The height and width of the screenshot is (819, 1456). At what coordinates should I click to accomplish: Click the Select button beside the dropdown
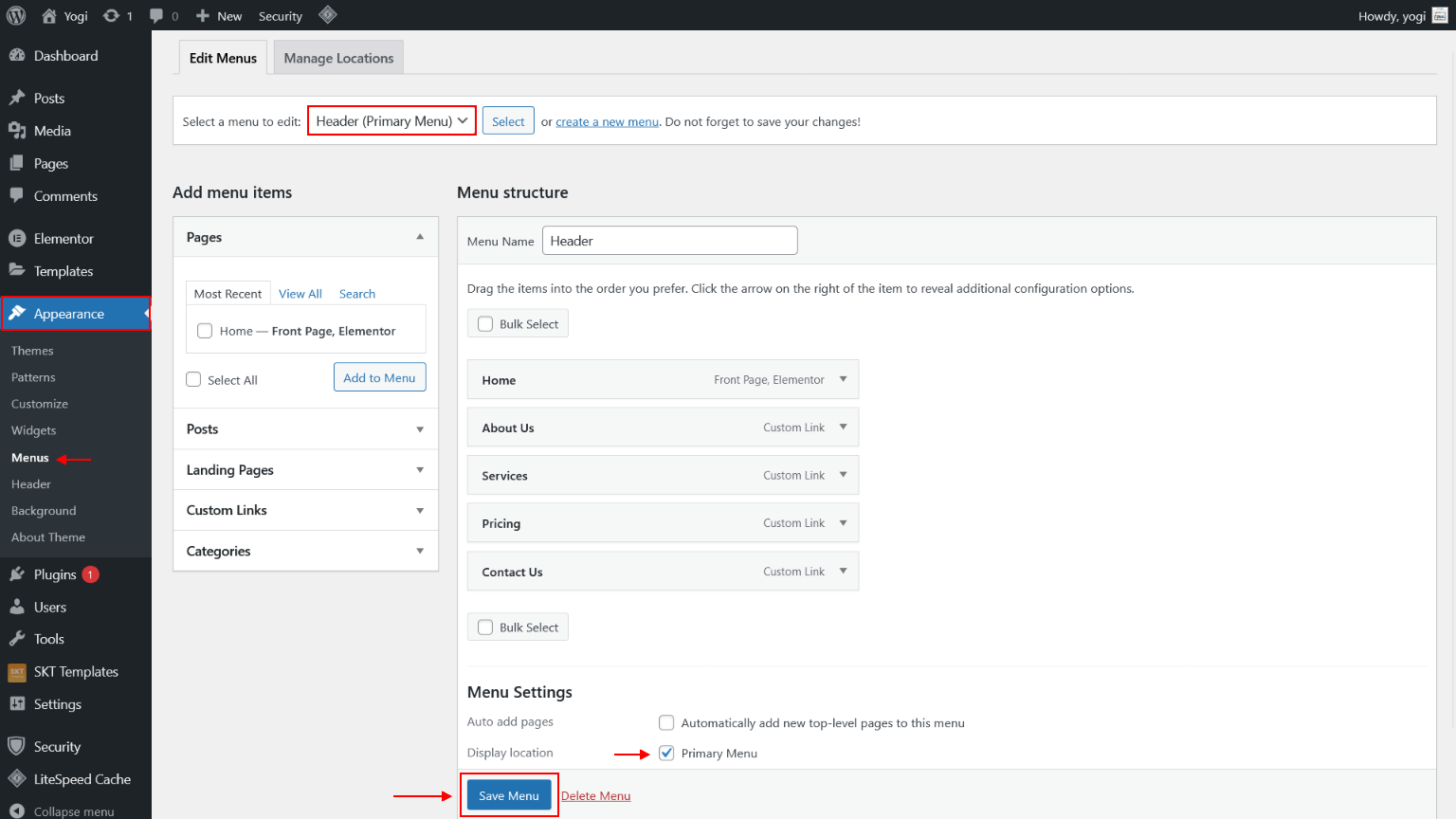[x=508, y=121]
